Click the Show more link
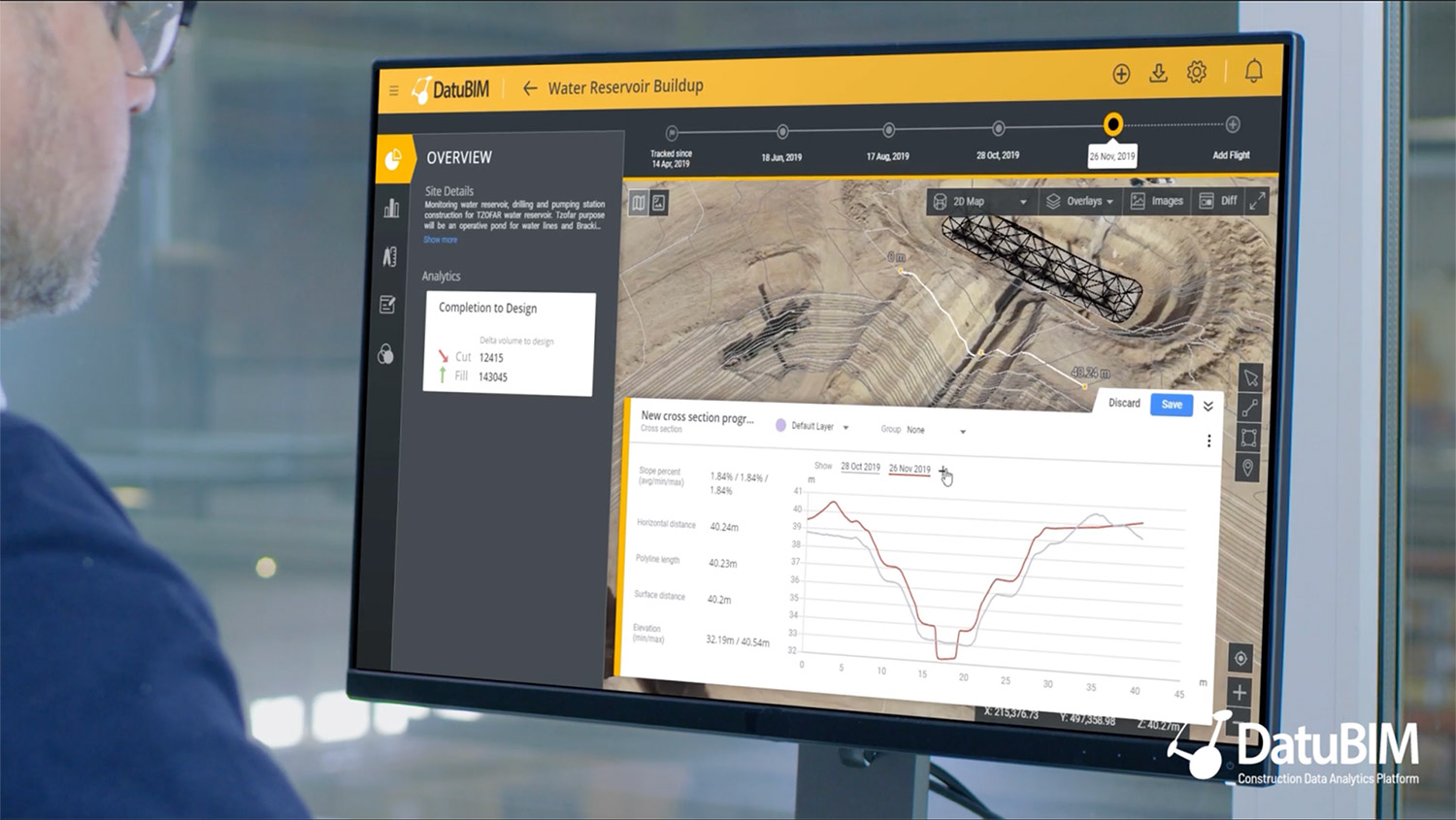 [x=440, y=240]
